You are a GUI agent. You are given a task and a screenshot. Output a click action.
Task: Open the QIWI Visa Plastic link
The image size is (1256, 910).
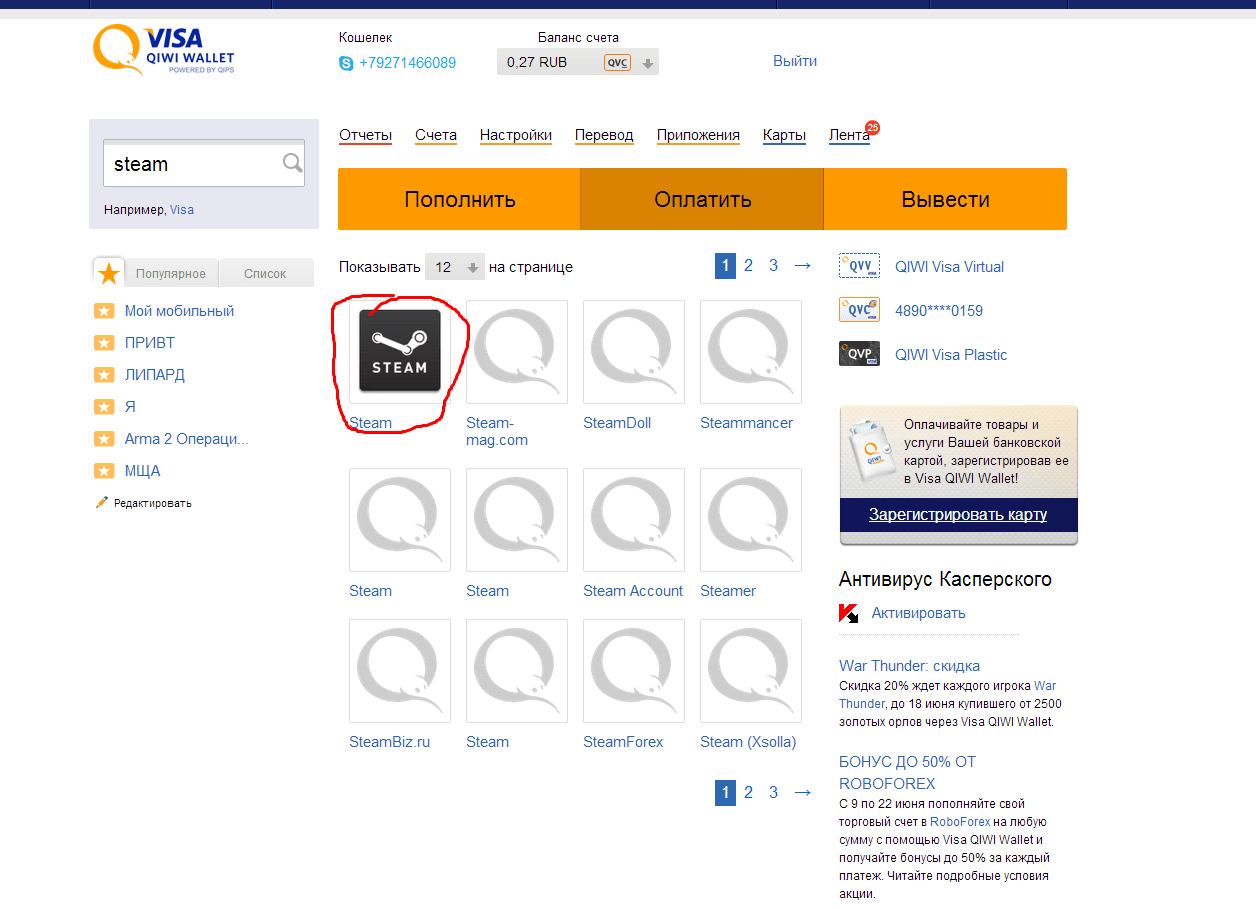pos(951,355)
